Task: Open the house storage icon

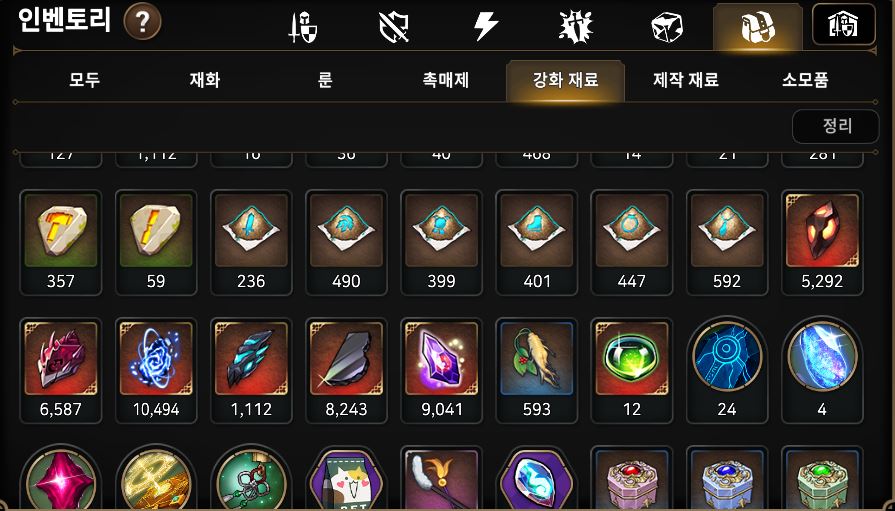Action: (843, 25)
